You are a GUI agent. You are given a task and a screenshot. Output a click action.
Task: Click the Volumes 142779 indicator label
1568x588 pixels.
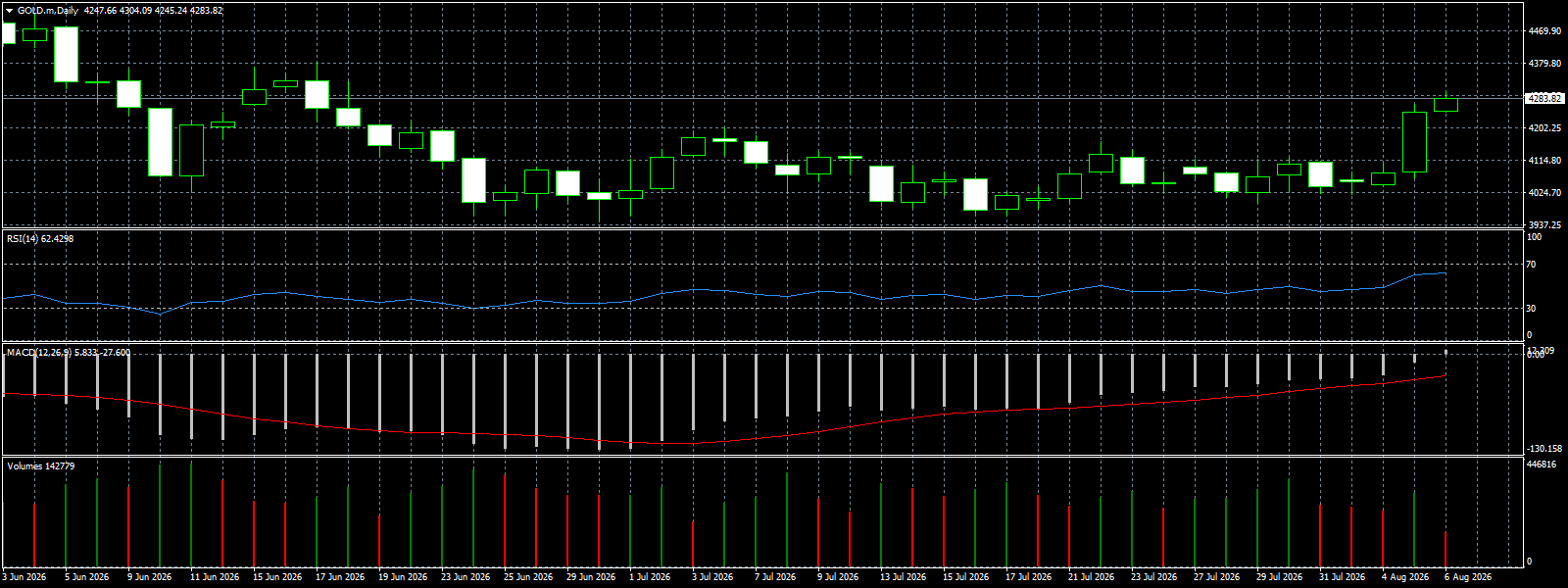pyautogui.click(x=41, y=466)
